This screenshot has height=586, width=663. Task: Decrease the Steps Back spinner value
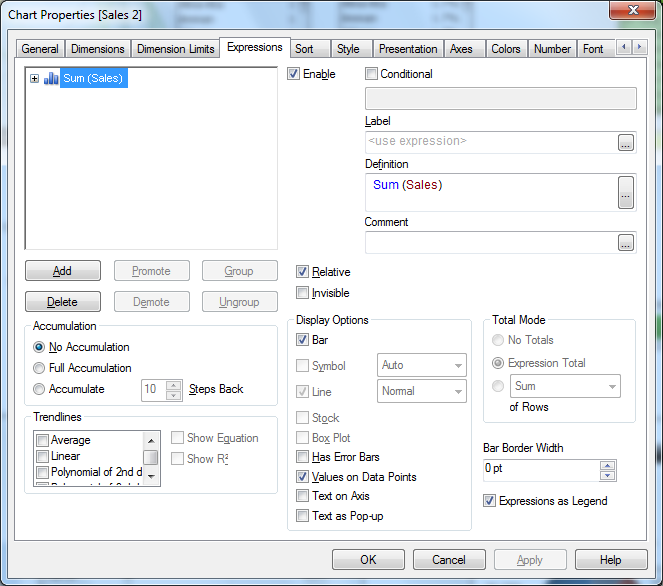(174, 395)
